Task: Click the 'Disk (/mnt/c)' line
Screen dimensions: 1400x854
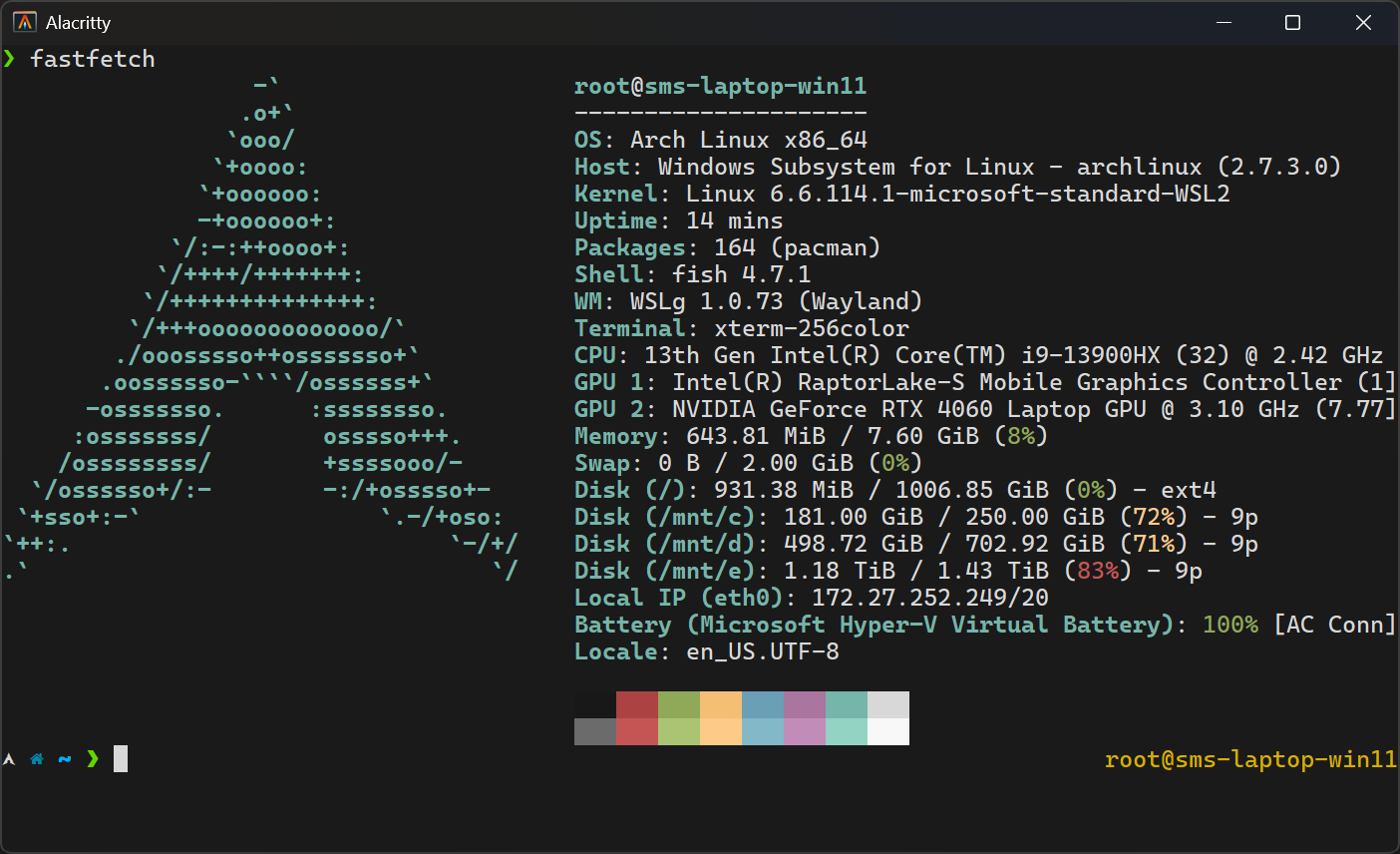Action: (x=916, y=517)
